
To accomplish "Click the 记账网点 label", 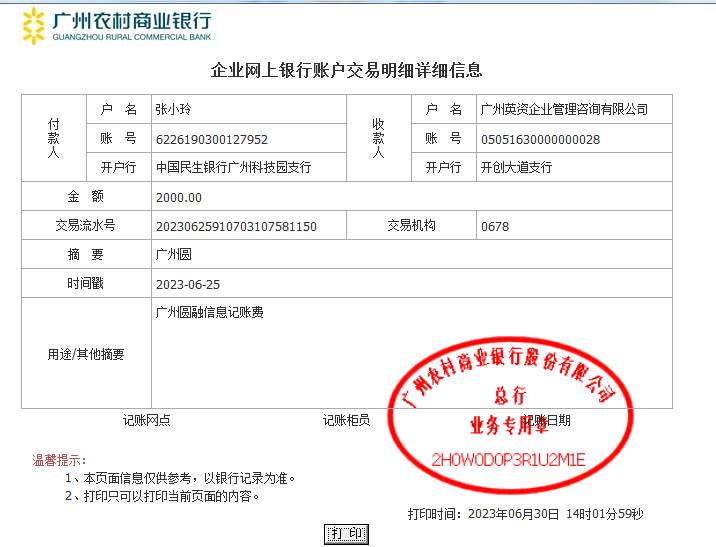I will 147,420.
